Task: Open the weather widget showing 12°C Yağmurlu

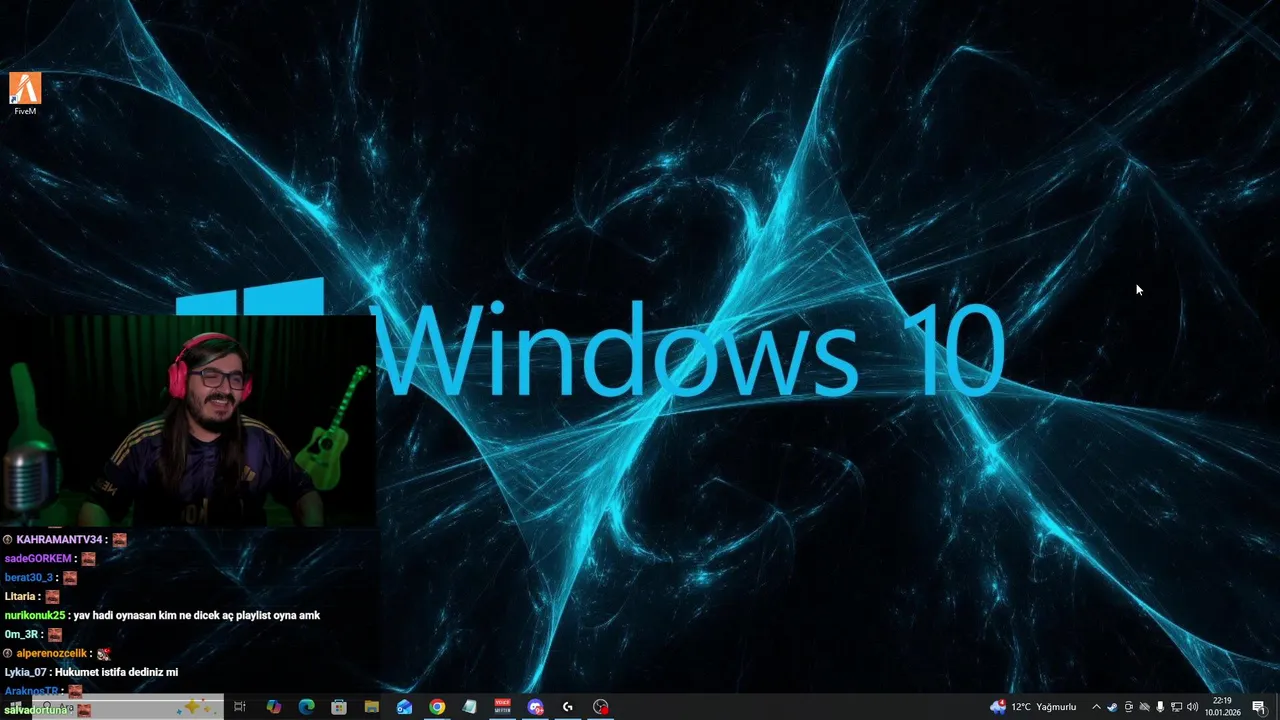Action: click(1033, 707)
